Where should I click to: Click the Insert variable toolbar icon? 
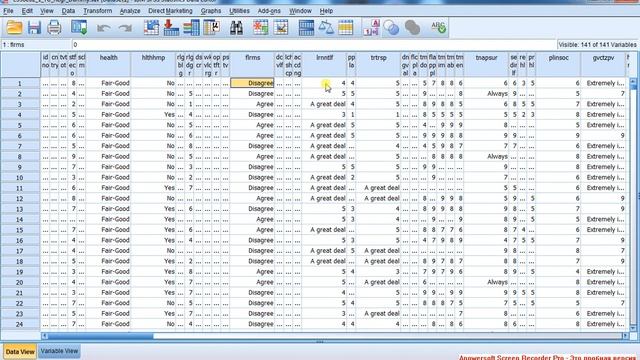click(281, 27)
